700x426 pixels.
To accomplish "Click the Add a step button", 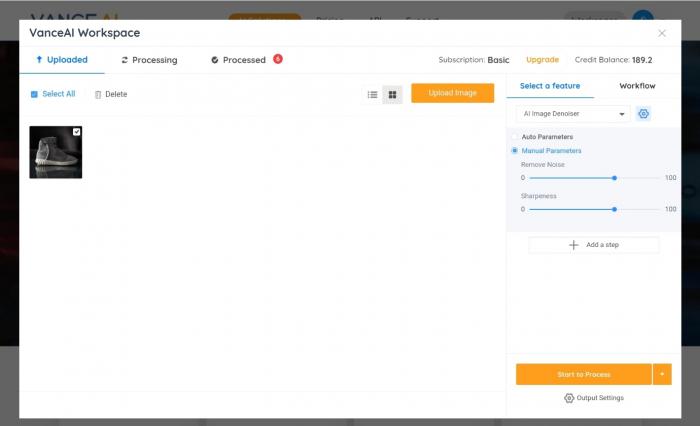I will click(x=594, y=245).
